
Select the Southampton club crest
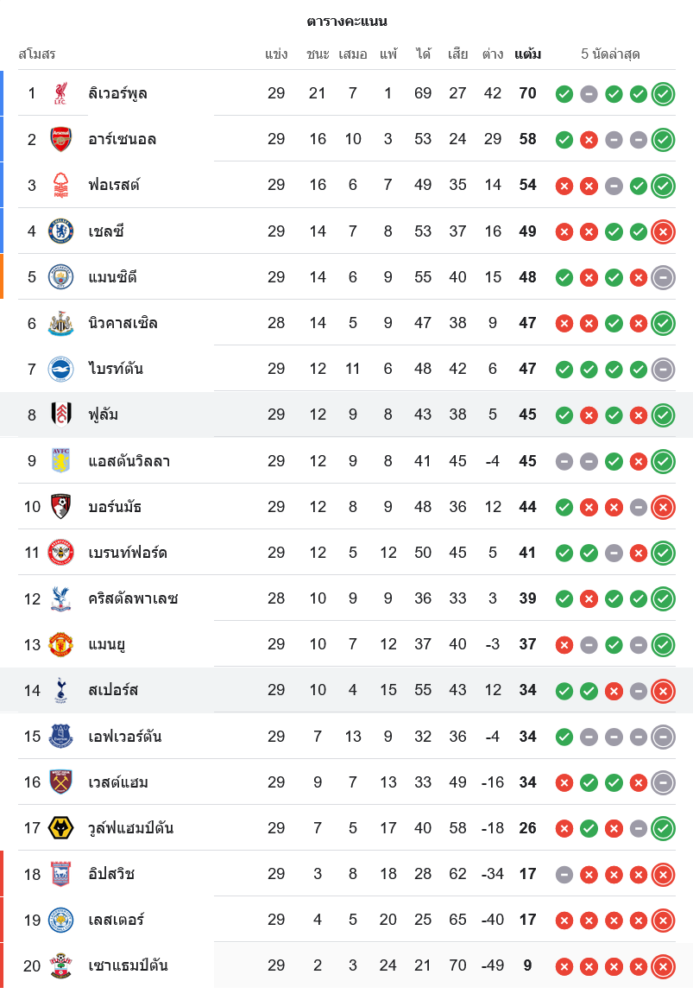61,966
